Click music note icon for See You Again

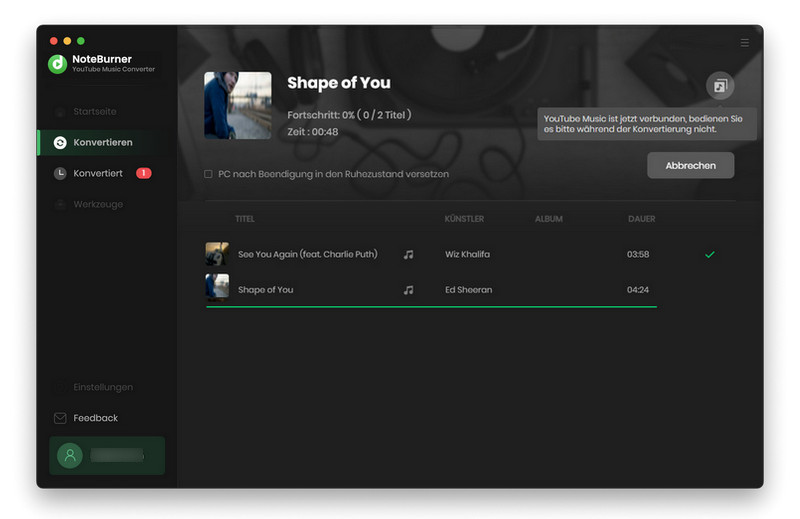(x=408, y=254)
